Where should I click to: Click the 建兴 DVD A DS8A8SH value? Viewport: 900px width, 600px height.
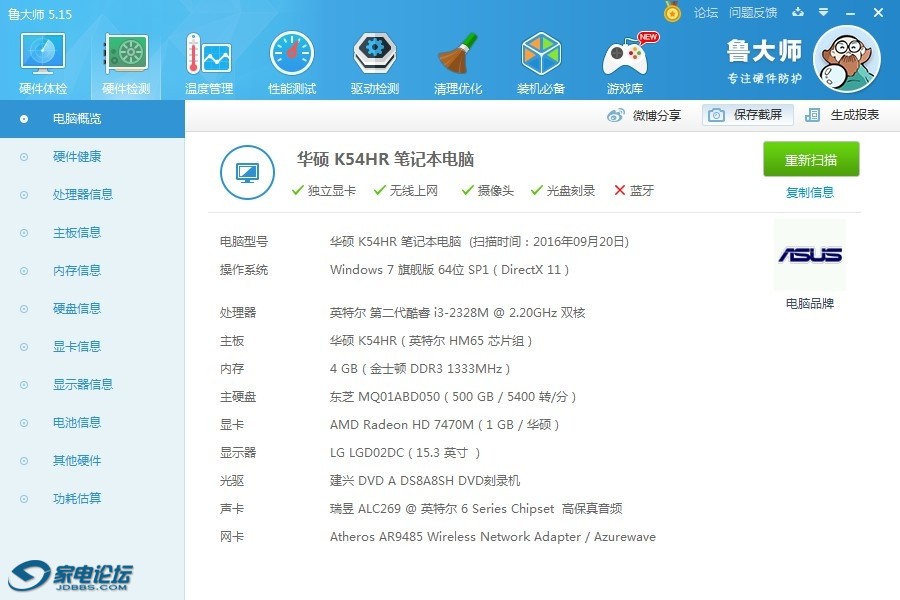425,481
